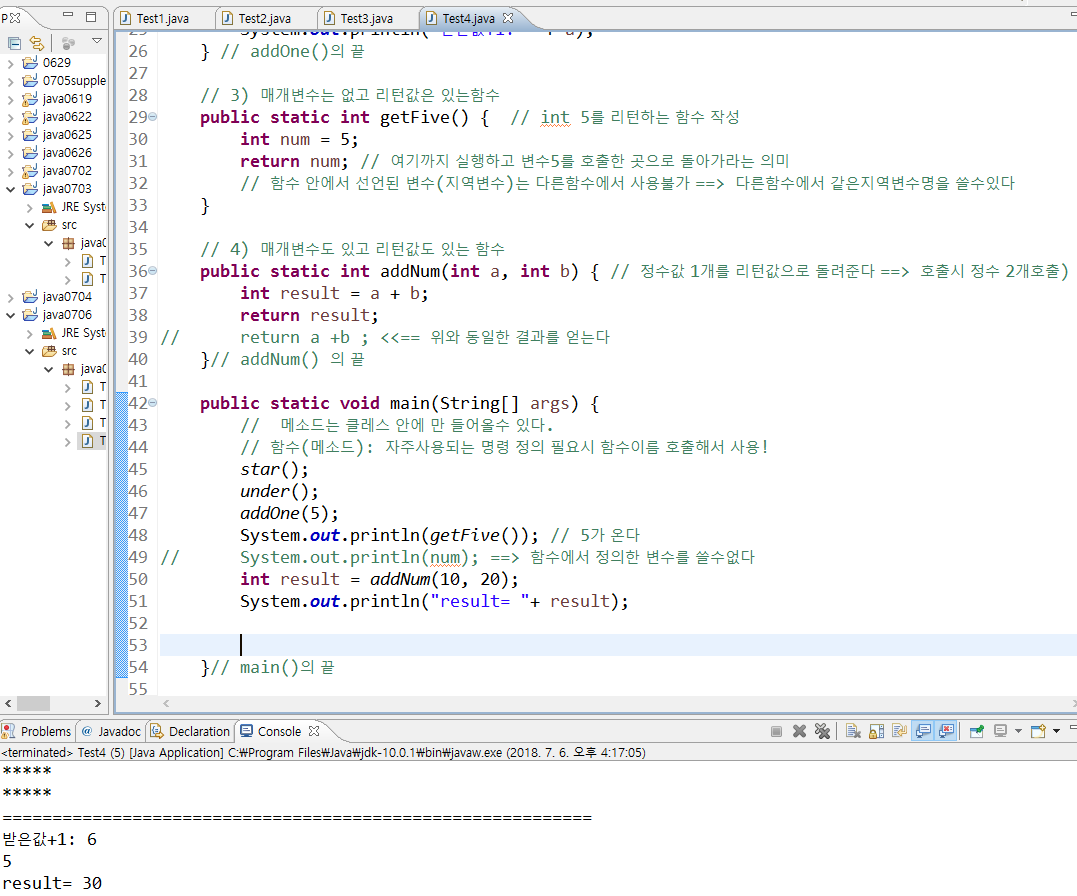The width and height of the screenshot is (1077, 896).
Task: Terminate the console process
Action: point(776,731)
